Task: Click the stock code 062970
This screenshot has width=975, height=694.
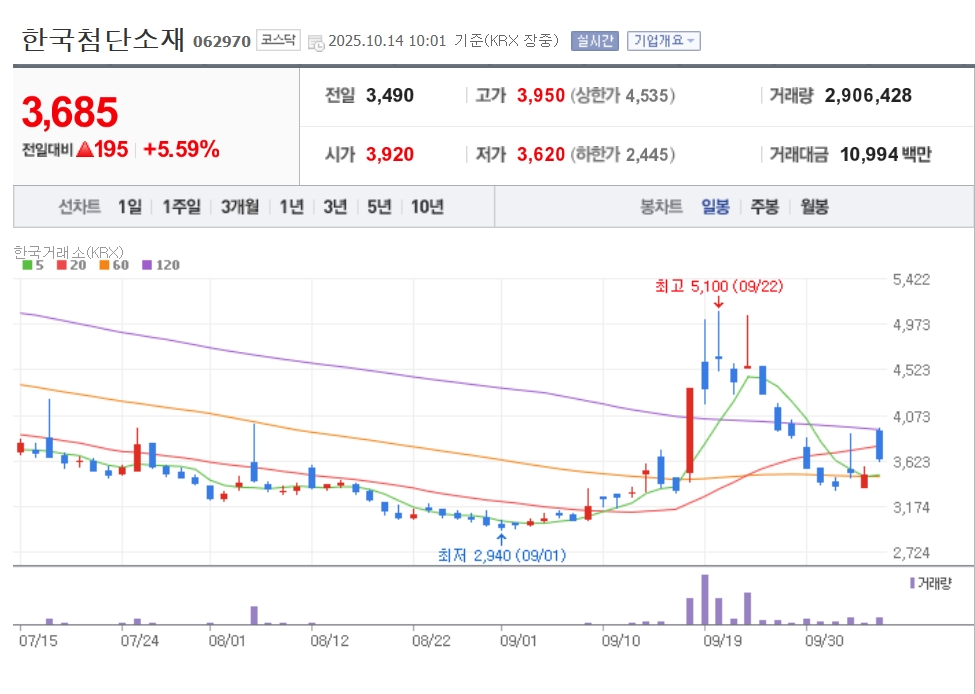Action: [x=222, y=42]
